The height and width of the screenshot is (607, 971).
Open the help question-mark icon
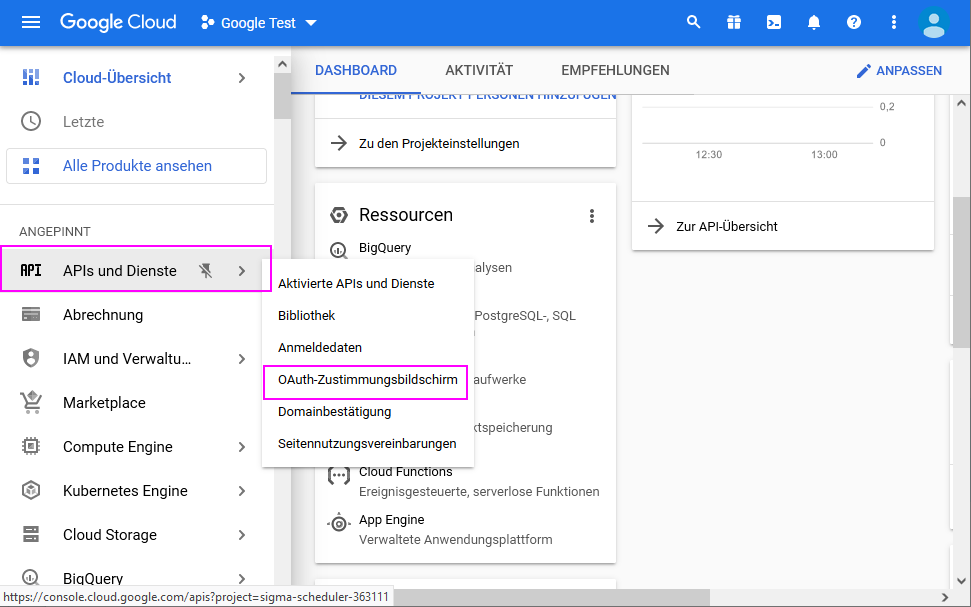pos(854,23)
